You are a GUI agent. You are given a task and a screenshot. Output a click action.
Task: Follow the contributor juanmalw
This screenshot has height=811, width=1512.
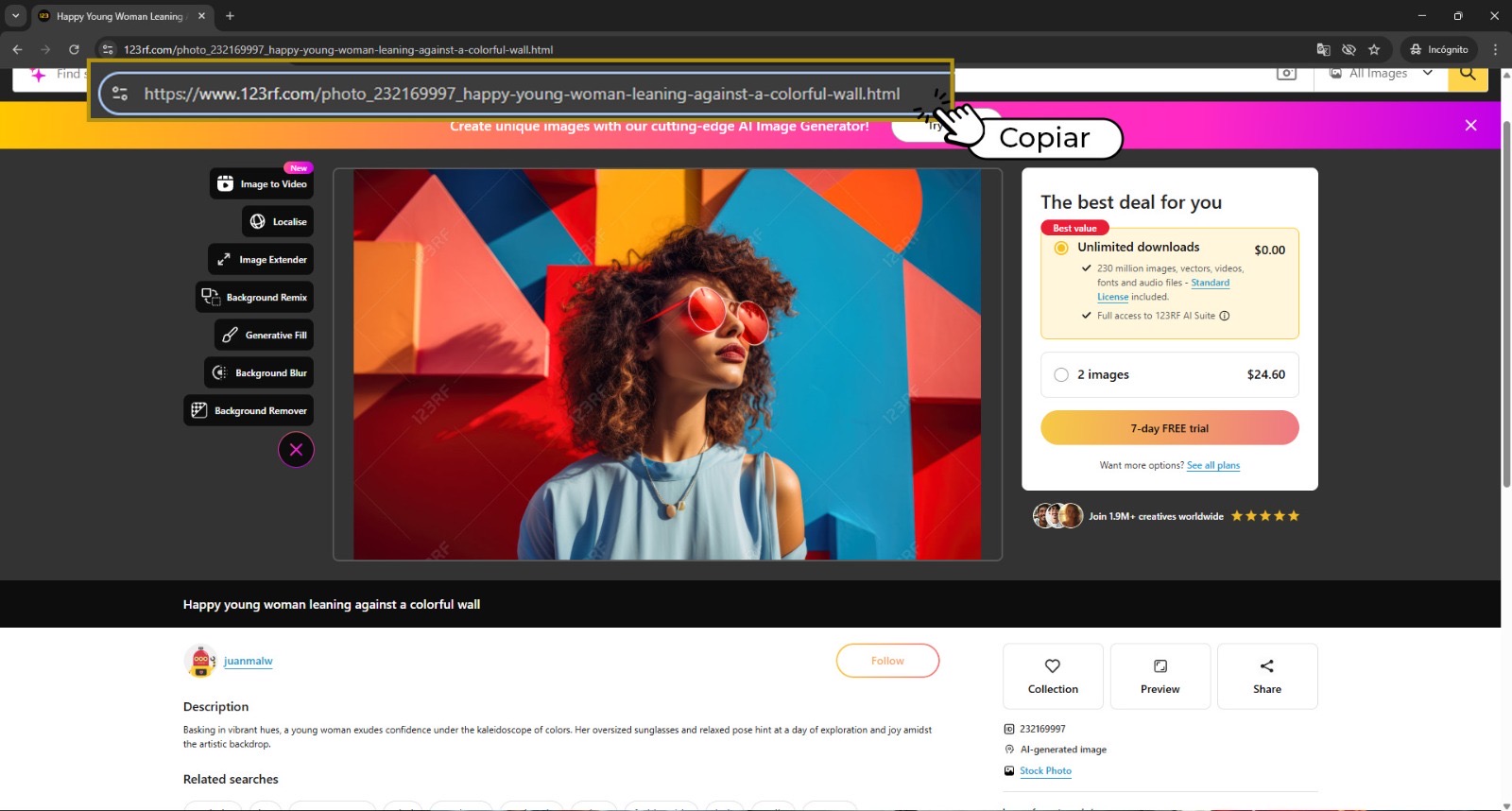(887, 661)
